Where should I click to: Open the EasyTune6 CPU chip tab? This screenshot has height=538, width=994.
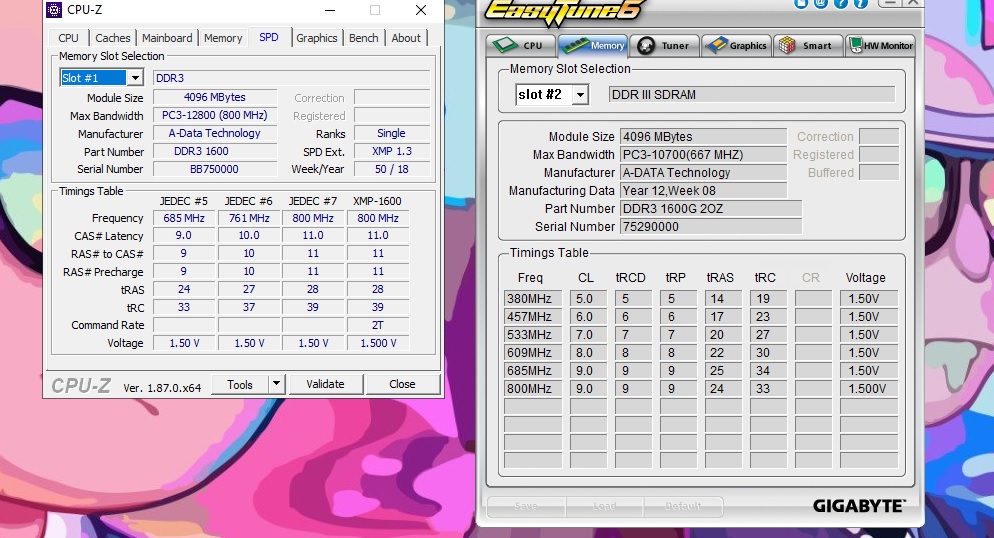[x=520, y=45]
